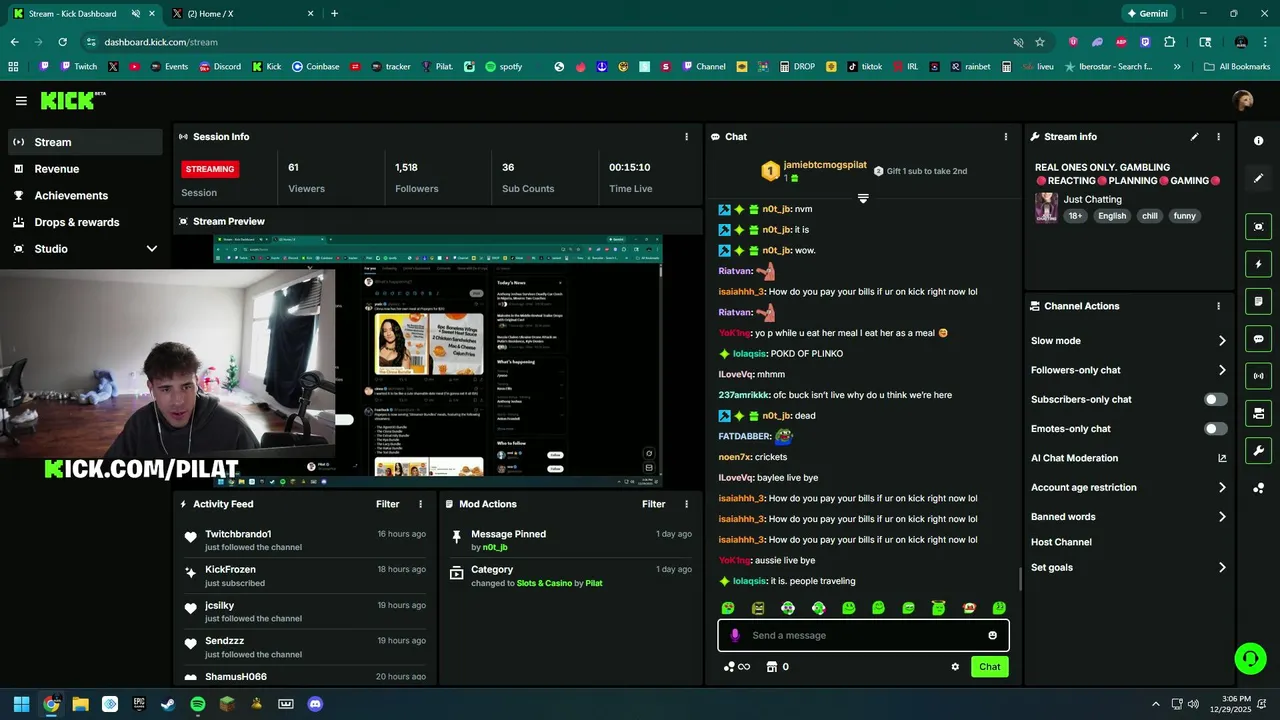This screenshot has width=1280, height=720.
Task: Open the Mod Actions Filter dropdown
Action: (653, 504)
